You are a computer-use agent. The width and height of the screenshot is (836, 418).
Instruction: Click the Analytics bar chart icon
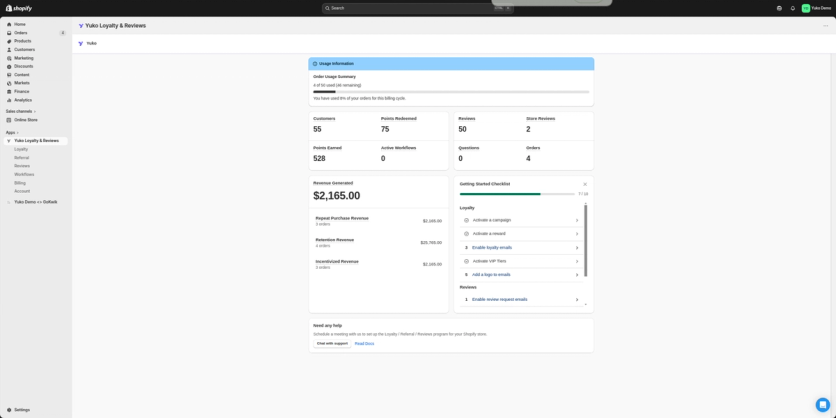(9, 100)
